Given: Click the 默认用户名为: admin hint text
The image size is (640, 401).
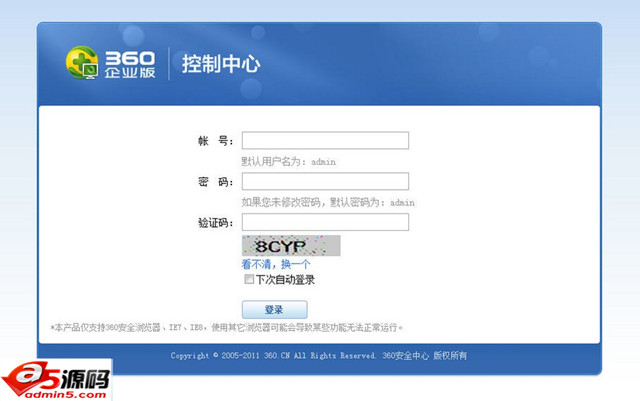Looking at the screenshot, I should click(289, 162).
